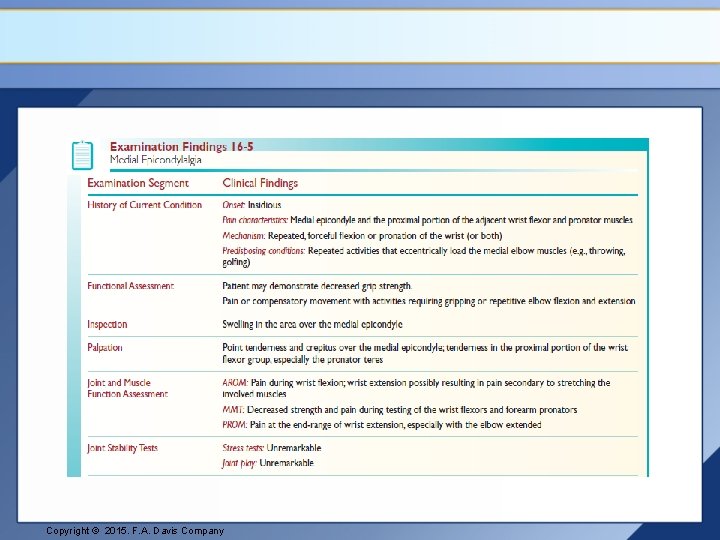The height and width of the screenshot is (540, 720).
Task: Click the clipboard icon beside Examination Findings
Action: [82, 155]
